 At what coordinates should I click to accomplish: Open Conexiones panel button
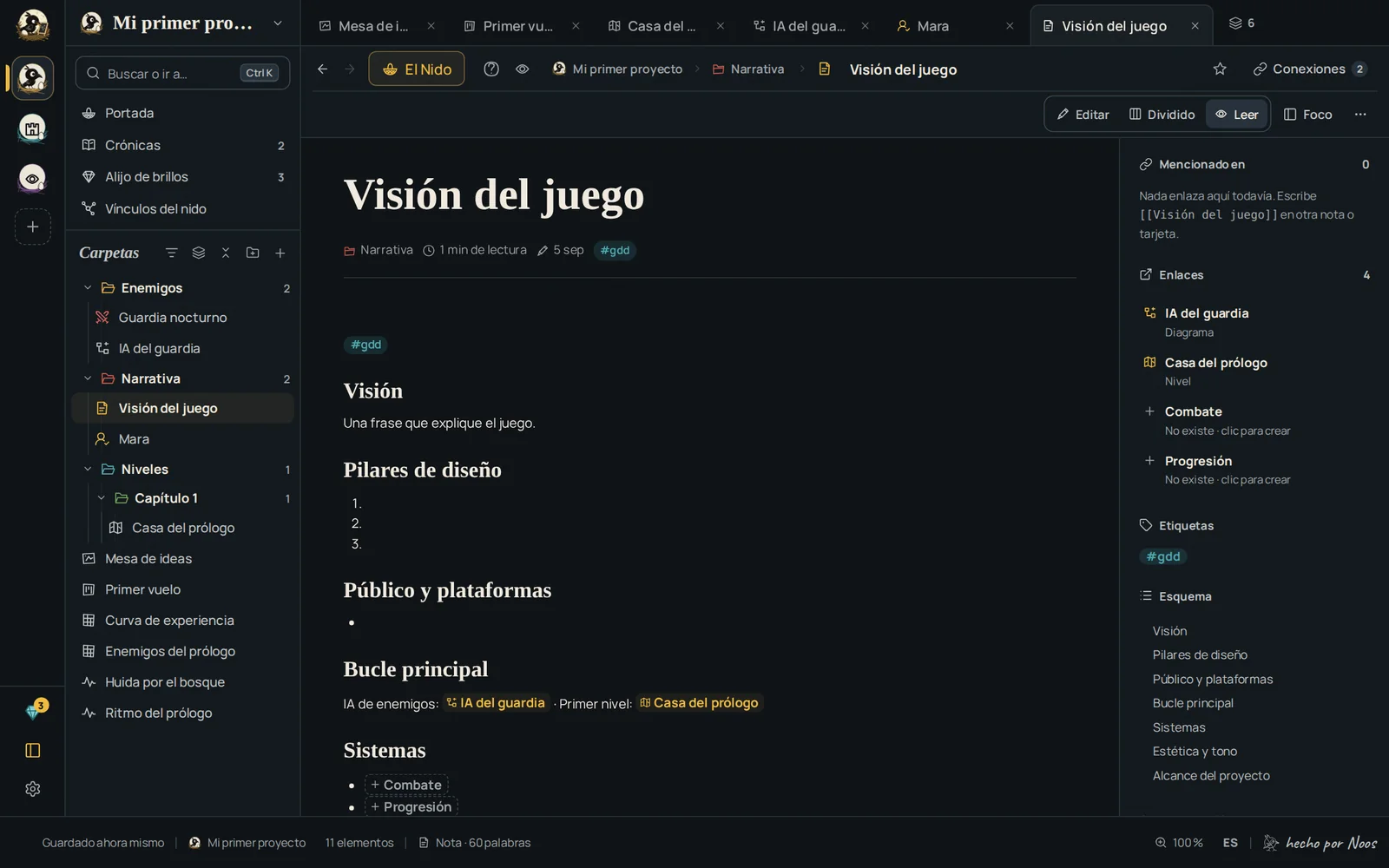tap(1310, 69)
